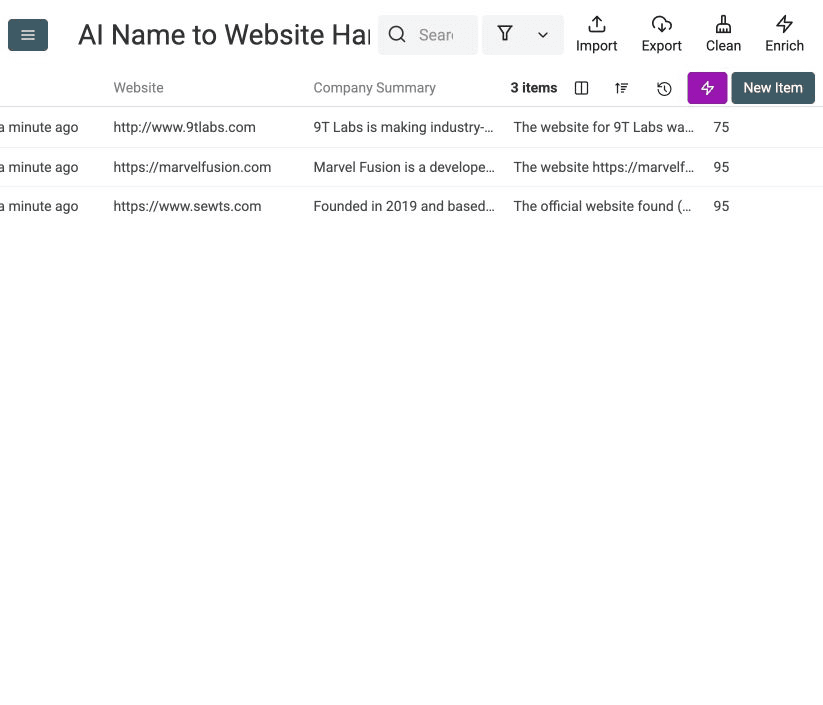The height and width of the screenshot is (705, 823).
Task: Click 'a minute ago' in the 9tlabs row
Action: pyautogui.click(x=39, y=127)
